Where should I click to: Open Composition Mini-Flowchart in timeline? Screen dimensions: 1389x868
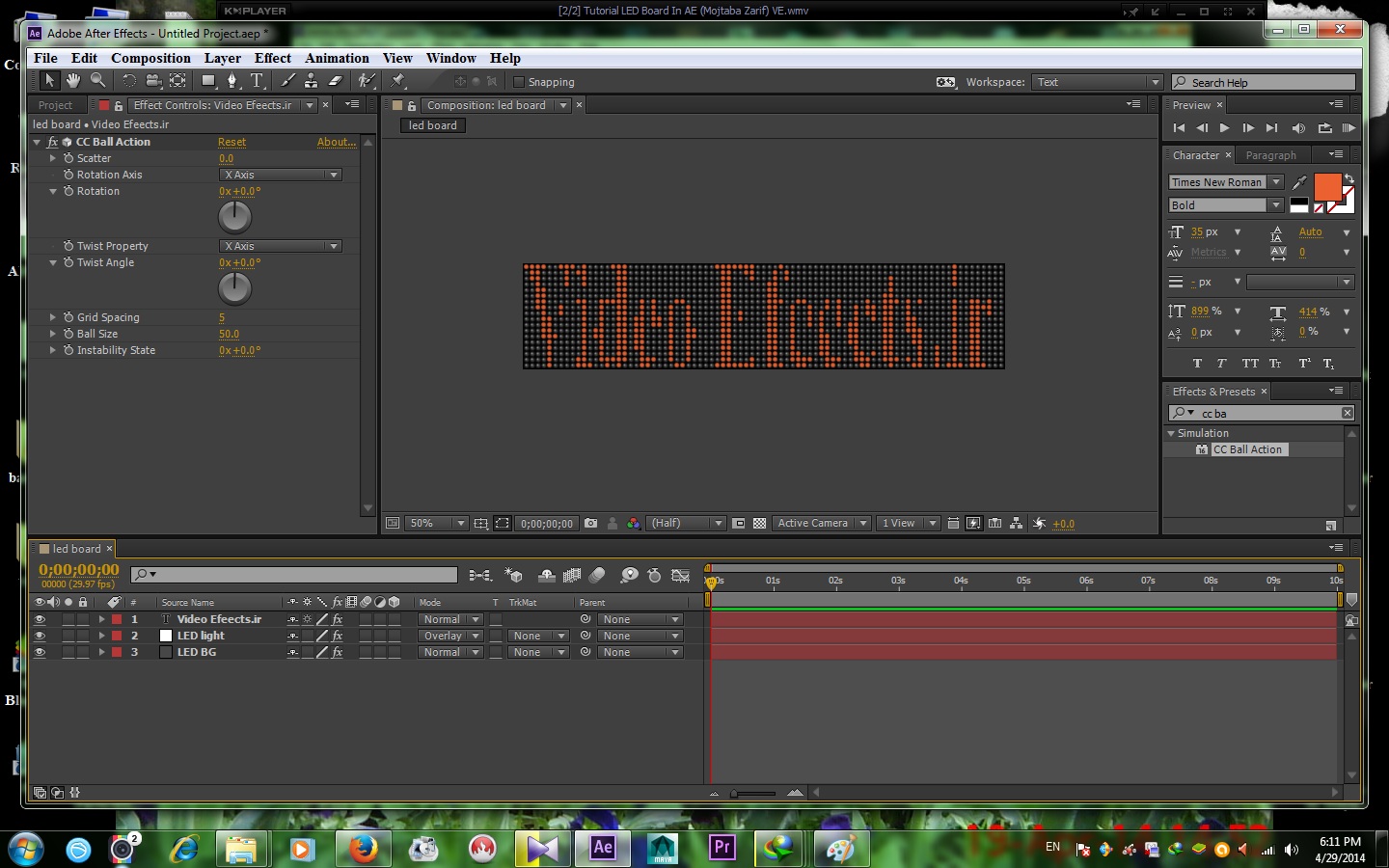(479, 576)
